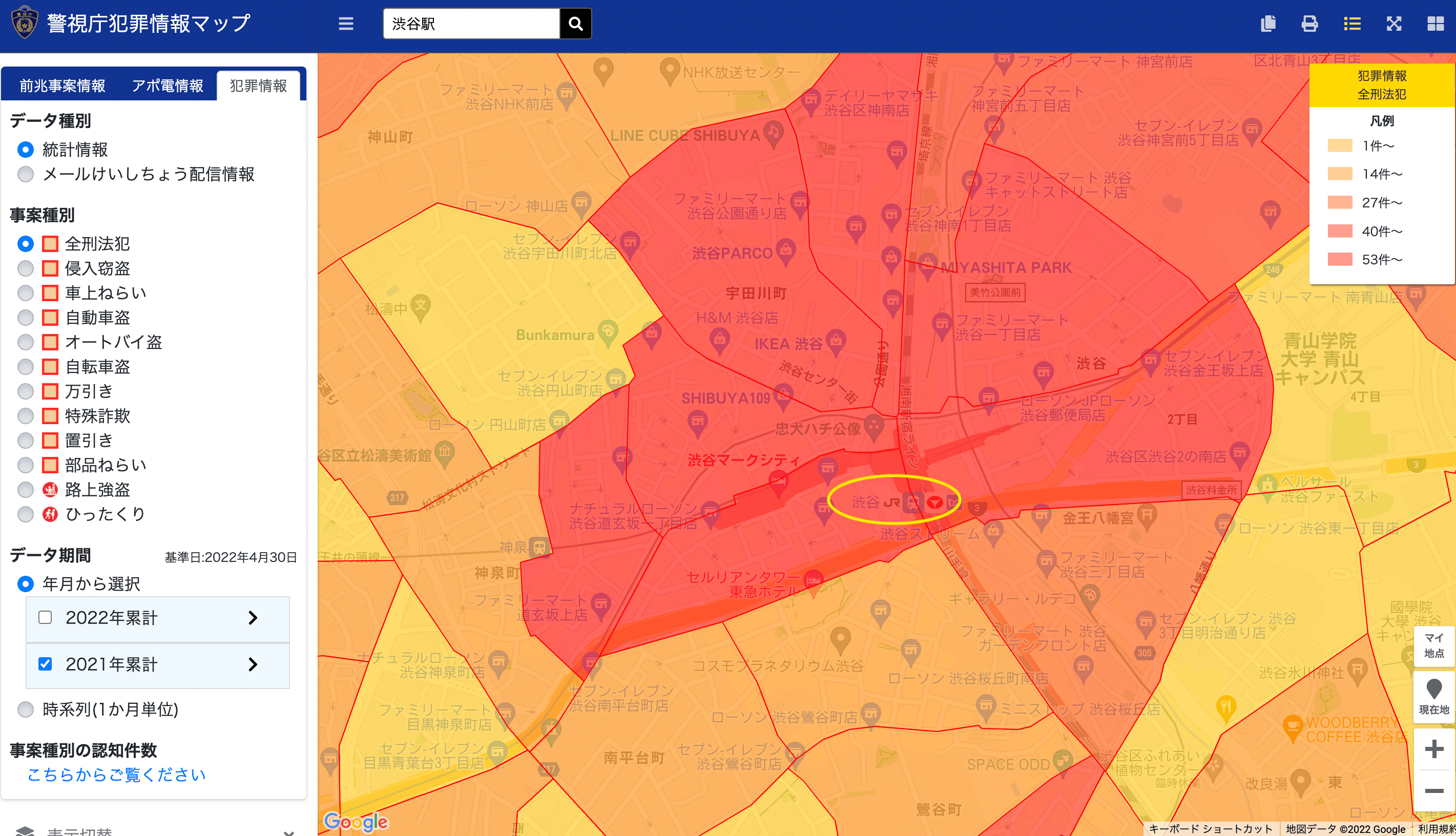Click the 美竹公園前 bus stop label
The width and height of the screenshot is (1456, 836).
[x=995, y=292]
